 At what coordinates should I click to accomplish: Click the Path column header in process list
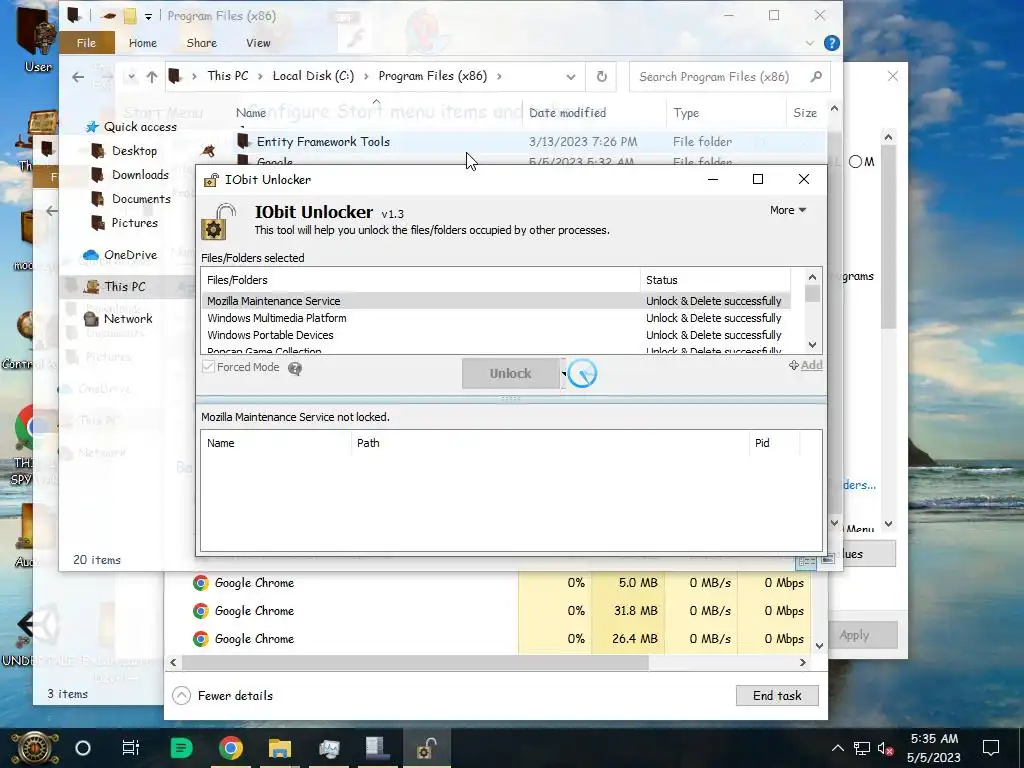550,443
